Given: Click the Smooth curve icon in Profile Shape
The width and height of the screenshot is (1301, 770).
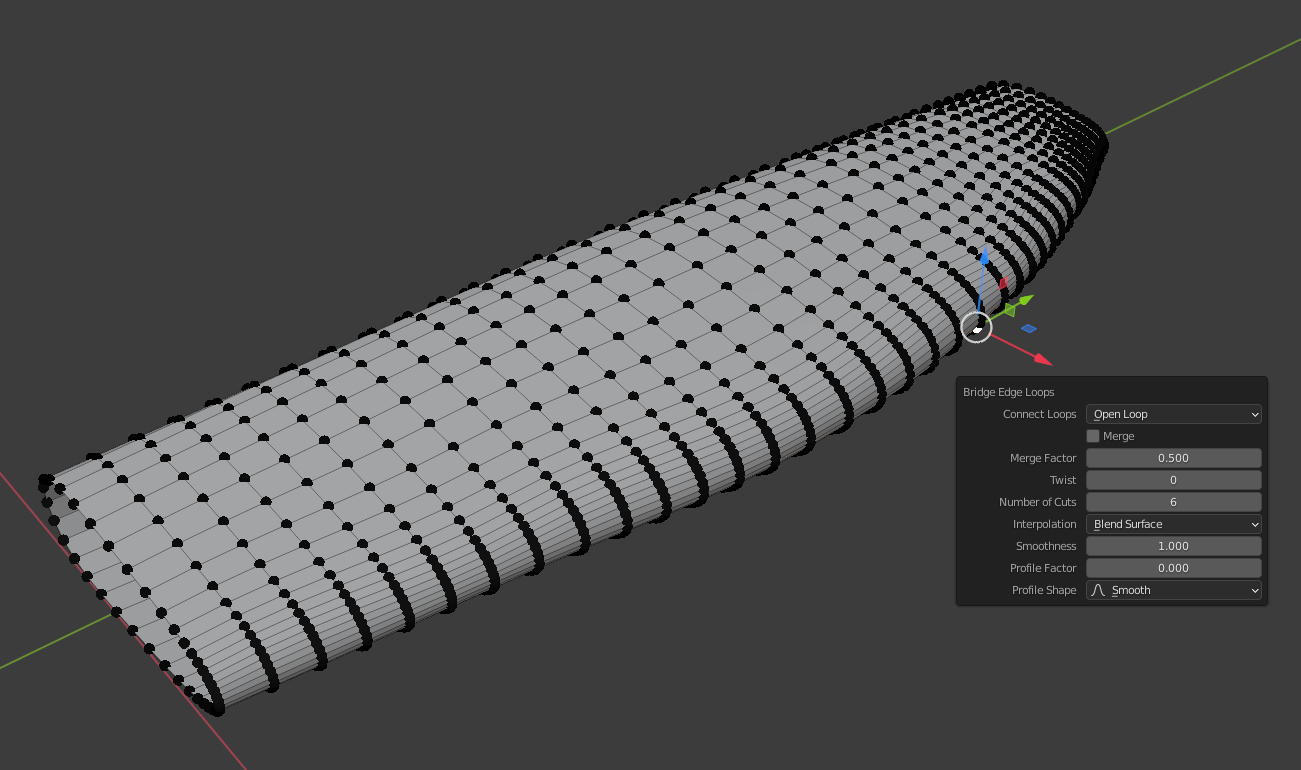Looking at the screenshot, I should pos(1098,590).
